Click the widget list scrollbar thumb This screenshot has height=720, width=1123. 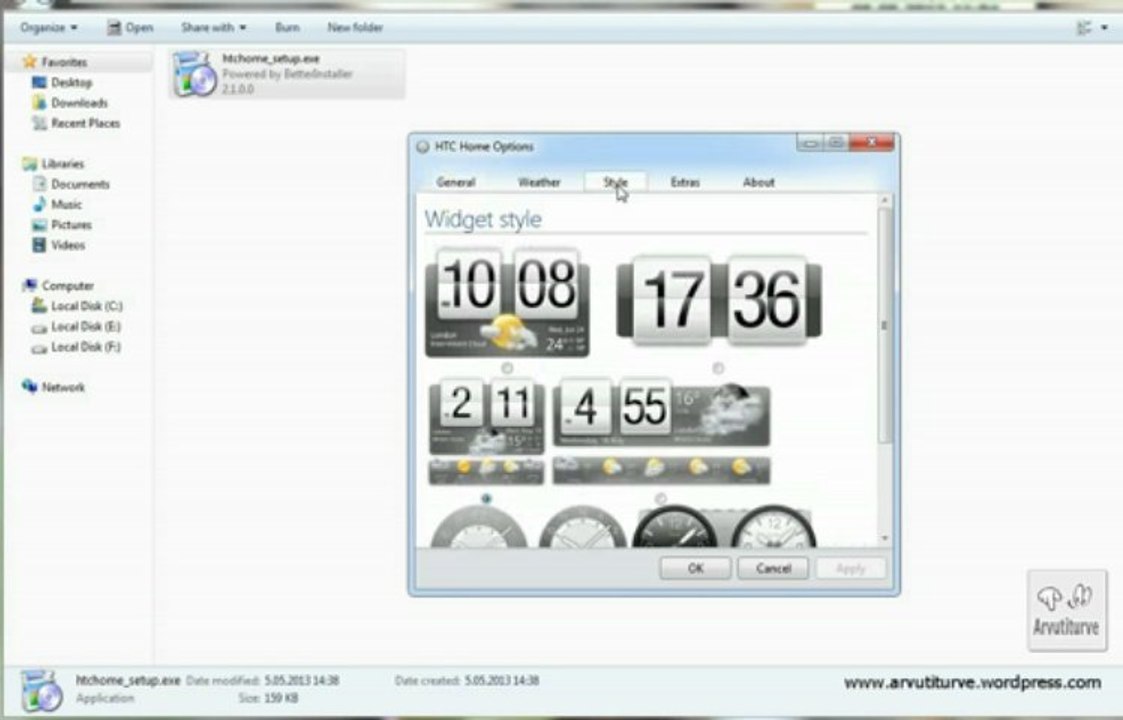885,325
